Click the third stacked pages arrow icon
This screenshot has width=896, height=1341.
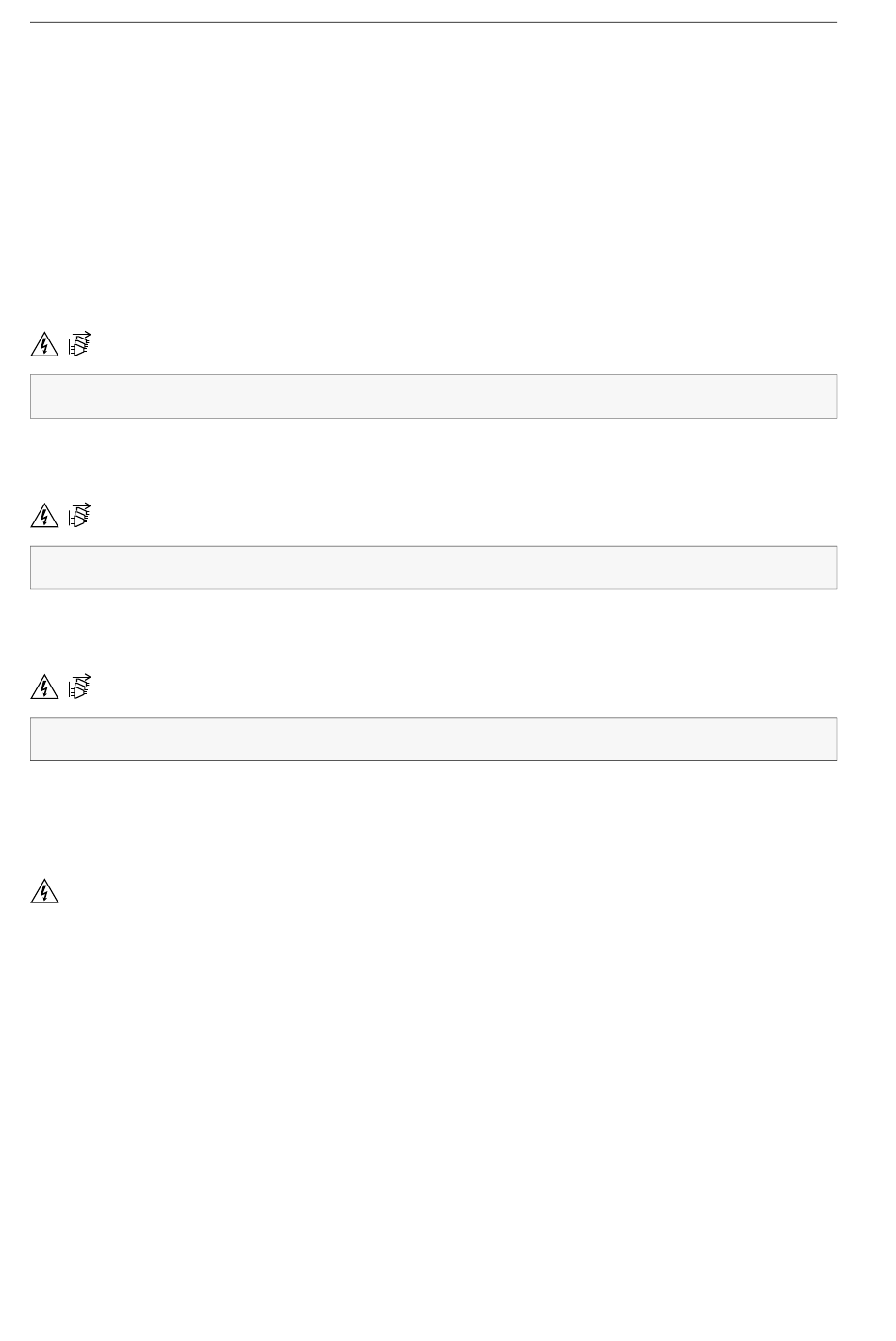click(x=80, y=686)
